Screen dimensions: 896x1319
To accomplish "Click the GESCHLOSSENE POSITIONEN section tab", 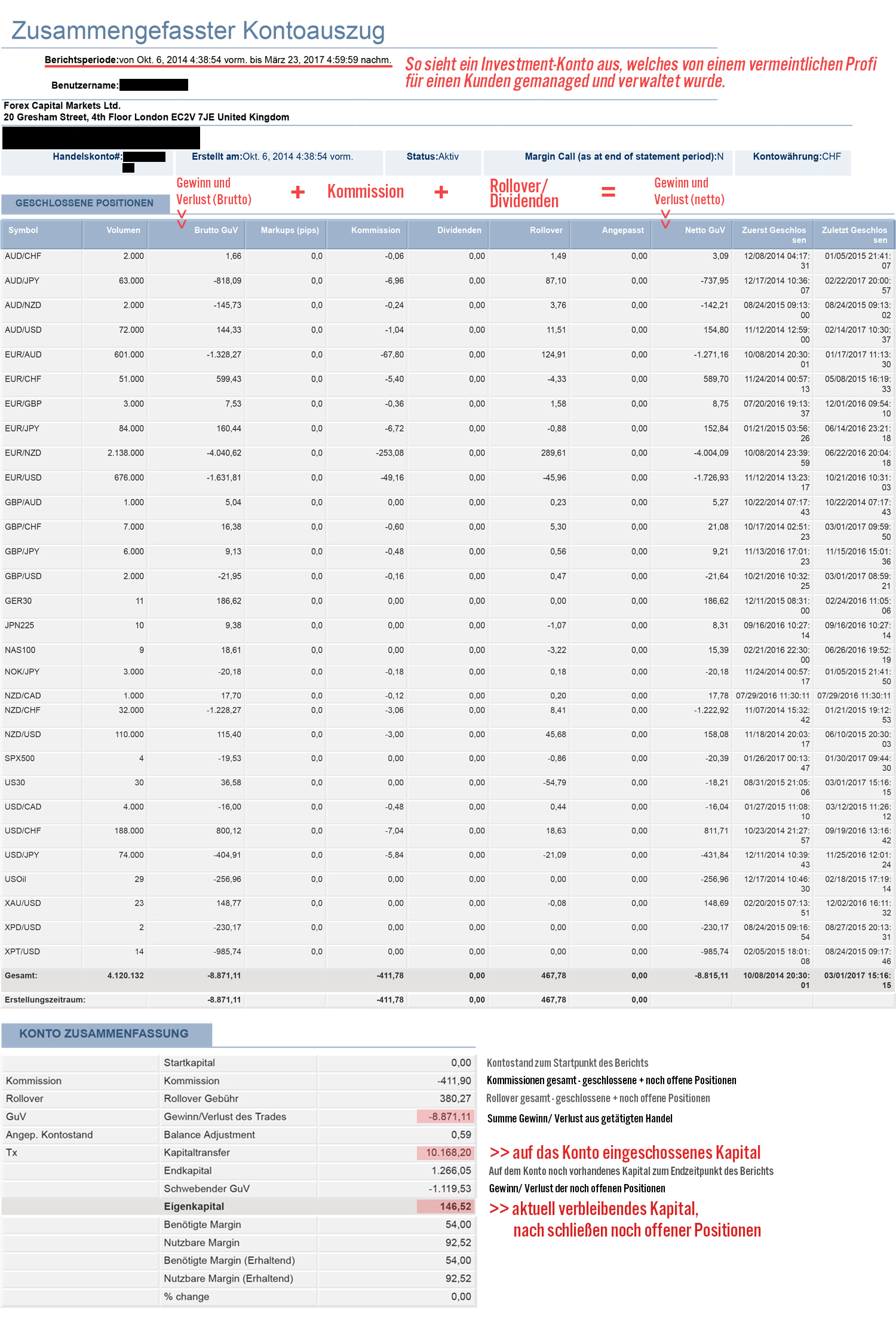I will click(85, 203).
